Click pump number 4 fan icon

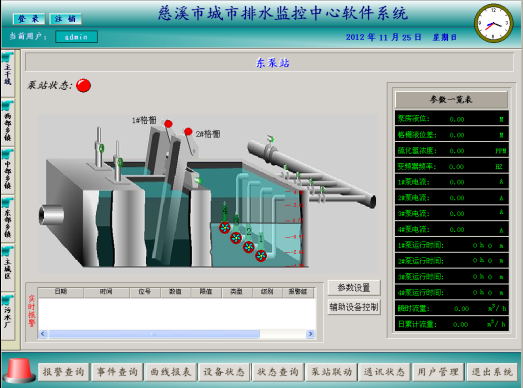coord(225,228)
